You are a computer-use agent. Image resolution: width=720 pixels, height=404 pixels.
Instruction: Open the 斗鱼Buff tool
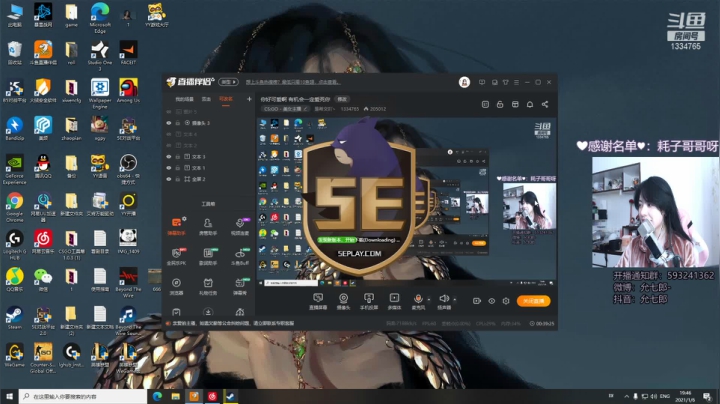239,257
